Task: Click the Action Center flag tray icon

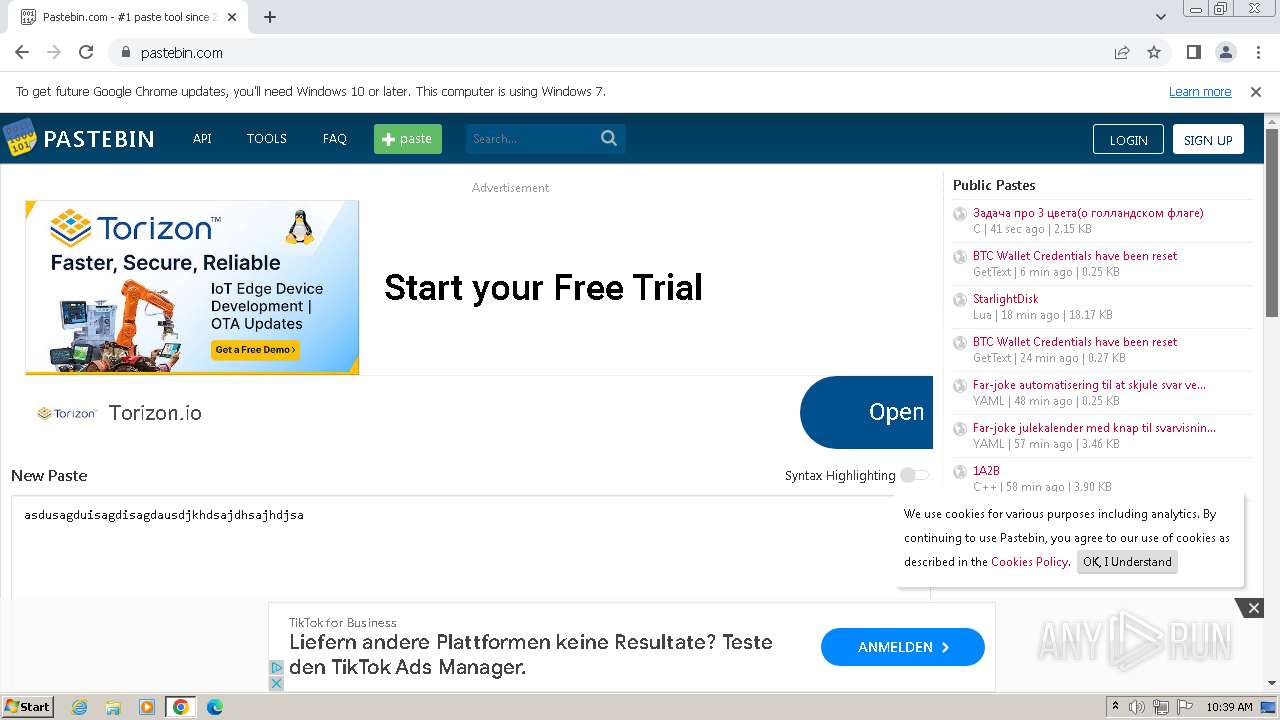Action: coord(1185,707)
